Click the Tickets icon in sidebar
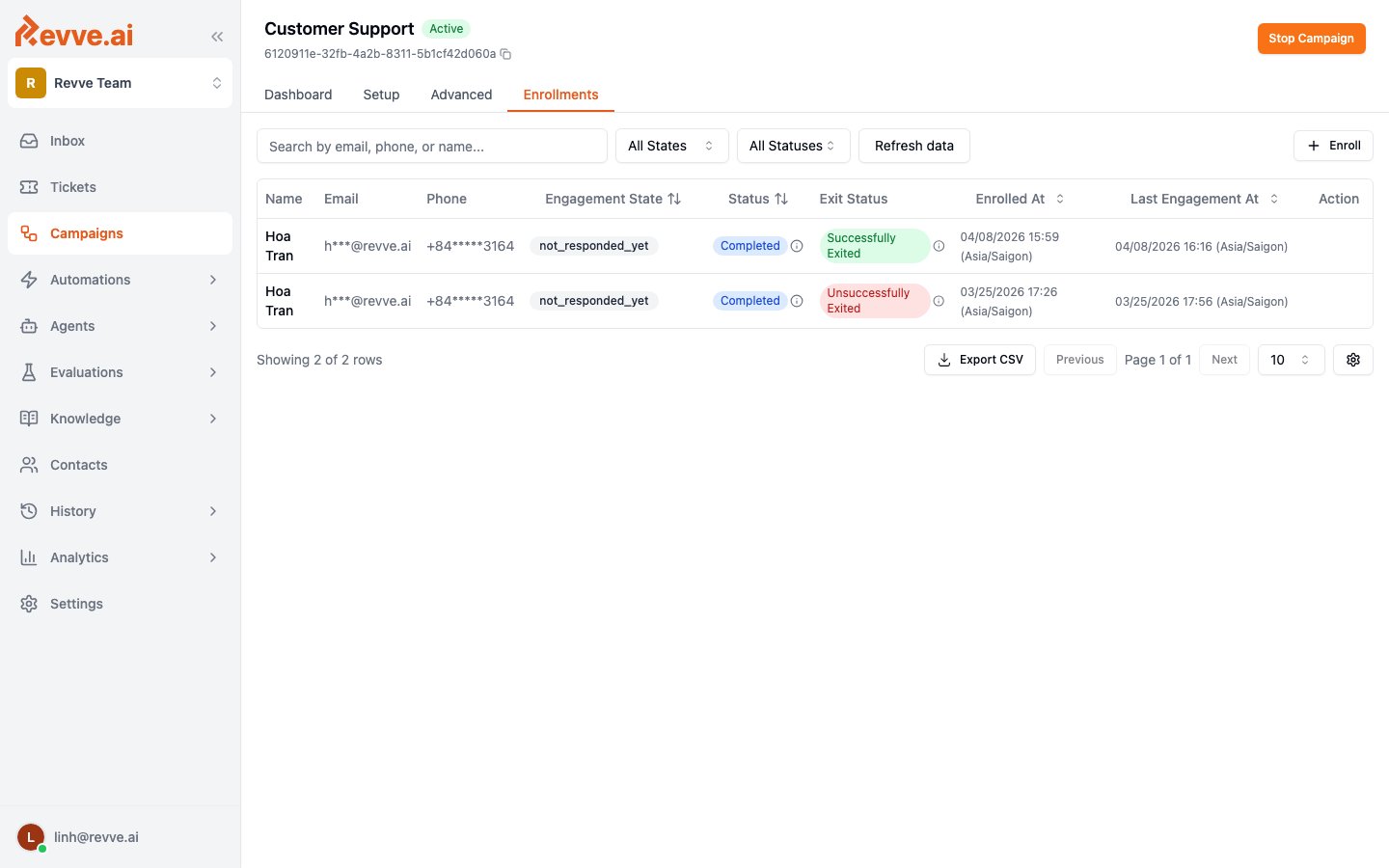This screenshot has width=1389, height=868. [x=29, y=187]
